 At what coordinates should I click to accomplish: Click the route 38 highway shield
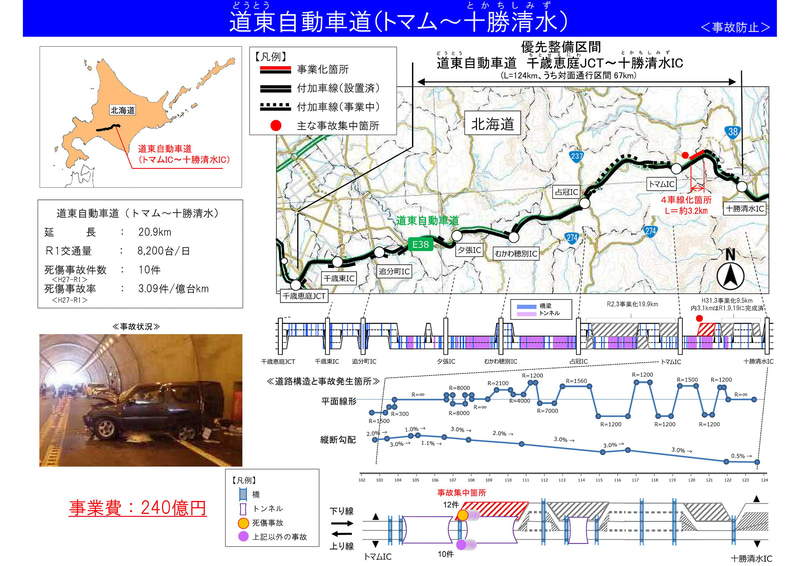[733, 132]
